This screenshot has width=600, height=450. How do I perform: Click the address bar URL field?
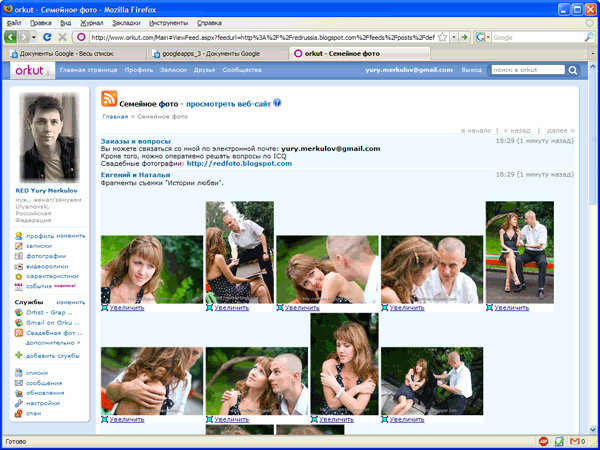point(263,37)
